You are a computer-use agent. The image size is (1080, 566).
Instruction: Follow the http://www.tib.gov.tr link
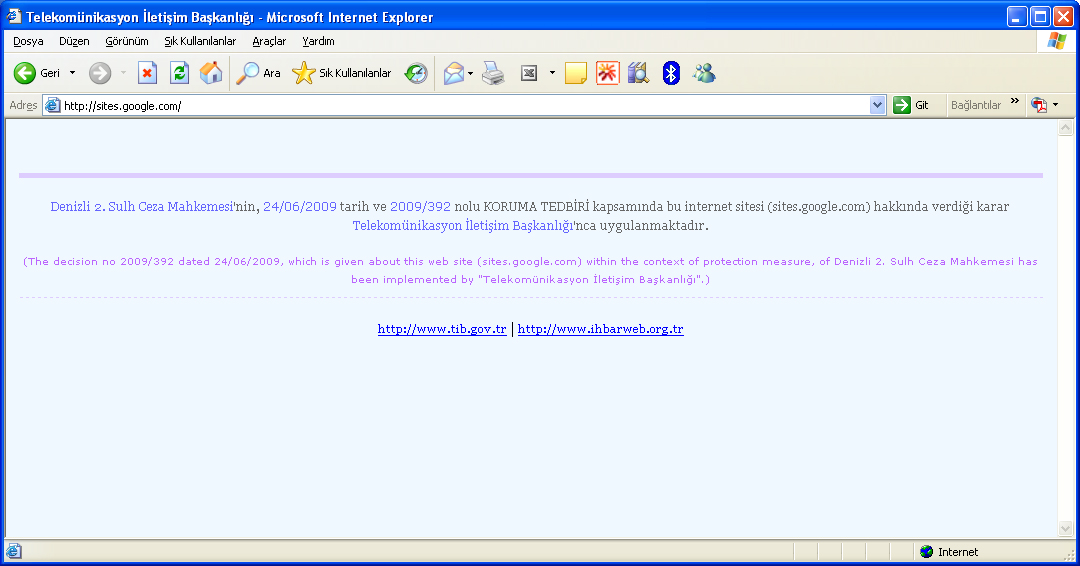coord(442,329)
